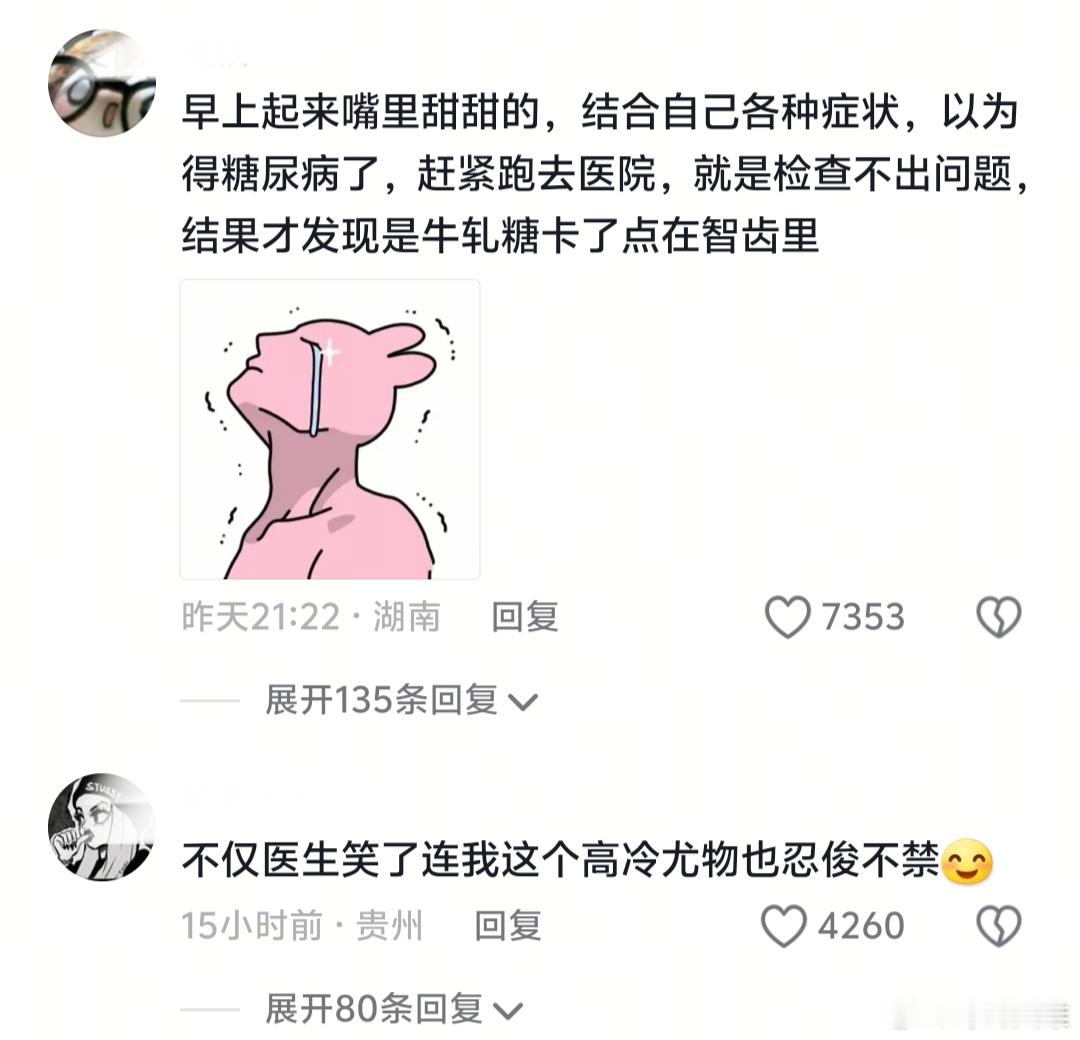Screen dimensions: 1080x1040
Task: Tap the smiling emoji in second comment
Action: pyautogui.click(x=967, y=862)
